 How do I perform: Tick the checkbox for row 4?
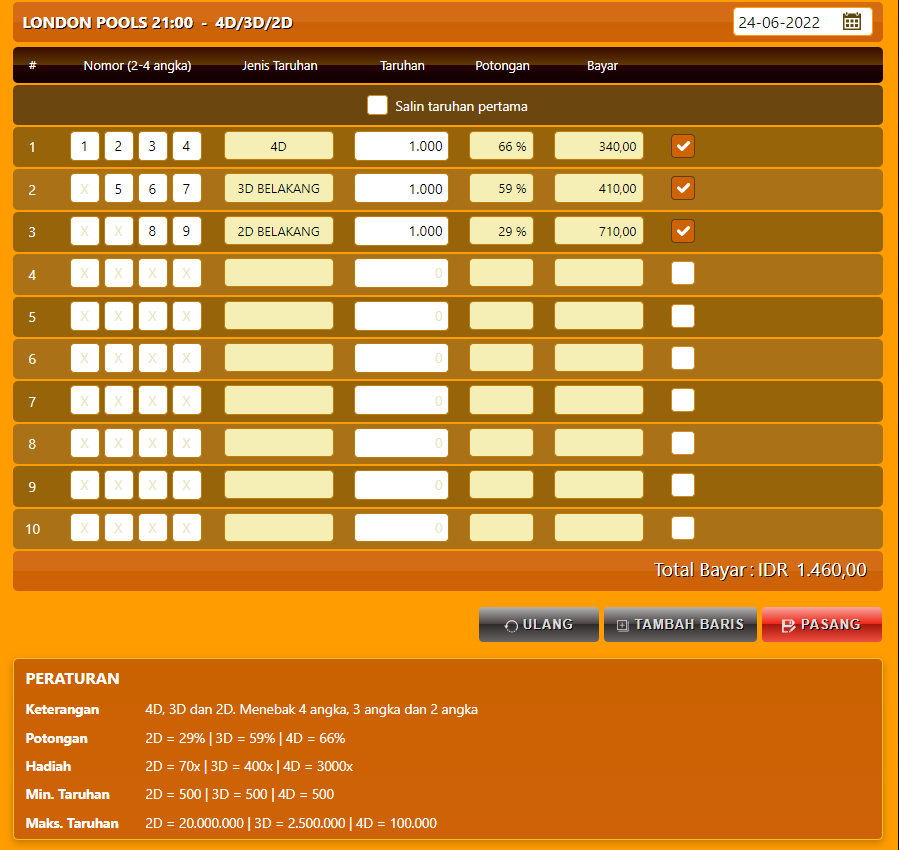point(683,273)
